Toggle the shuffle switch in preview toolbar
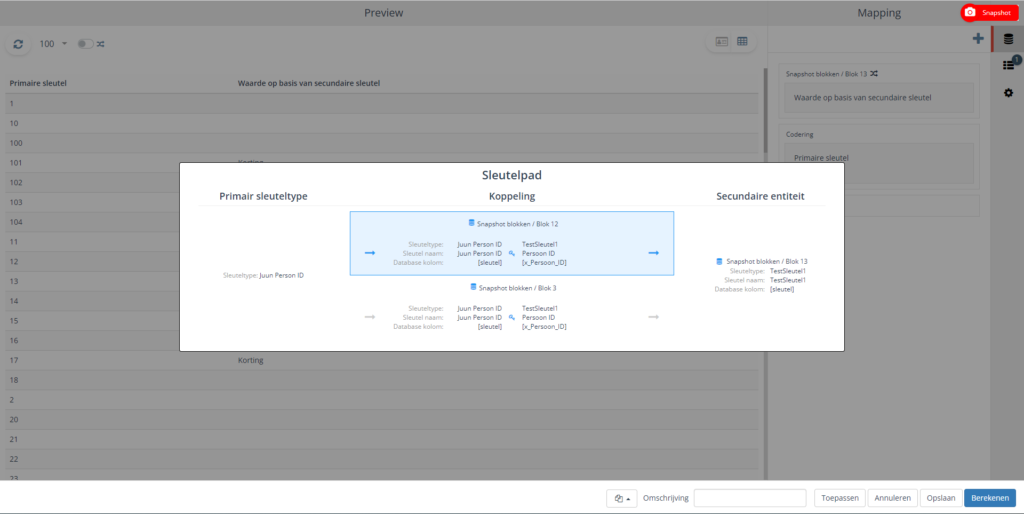Screen dimensions: 1024x514 85,44
